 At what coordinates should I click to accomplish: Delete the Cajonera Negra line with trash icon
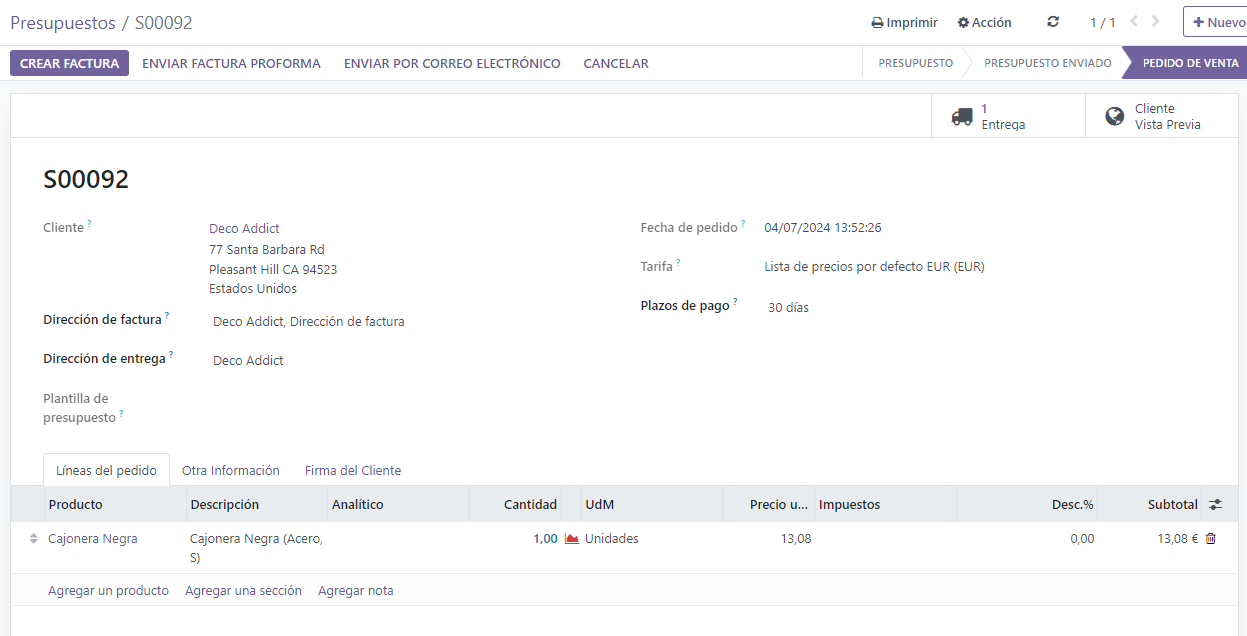click(x=1210, y=538)
